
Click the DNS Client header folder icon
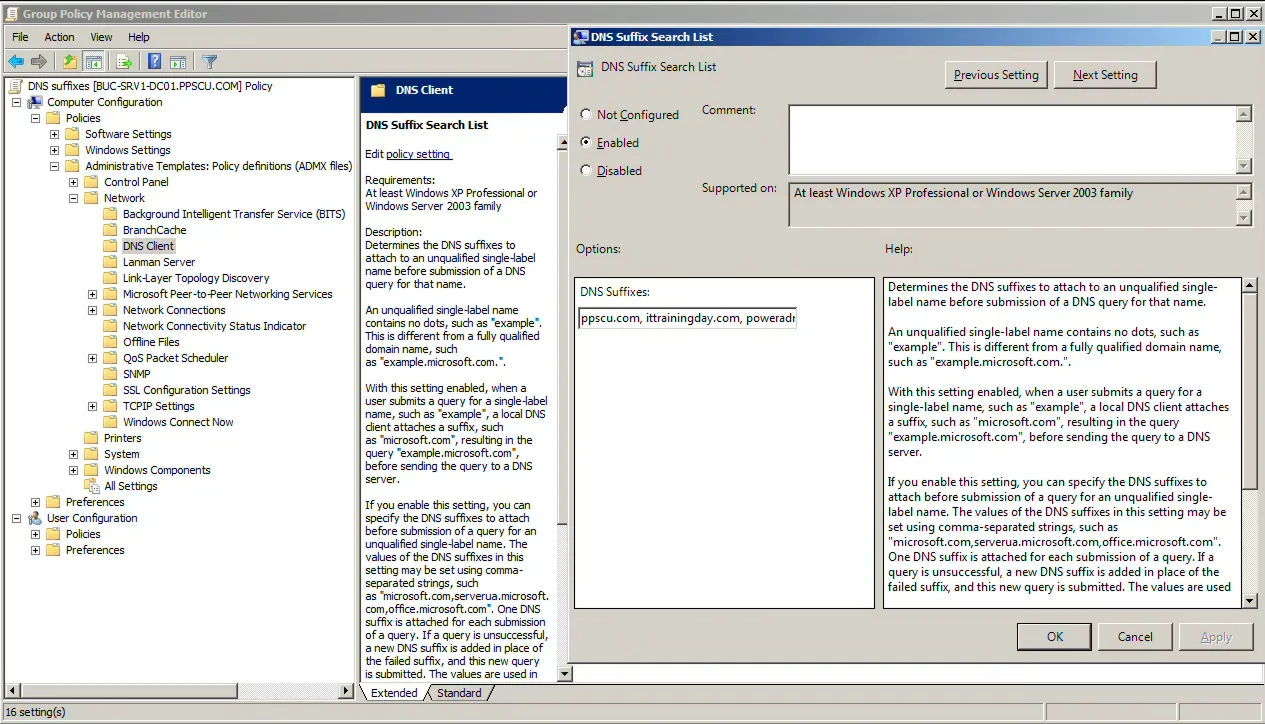tap(378, 90)
